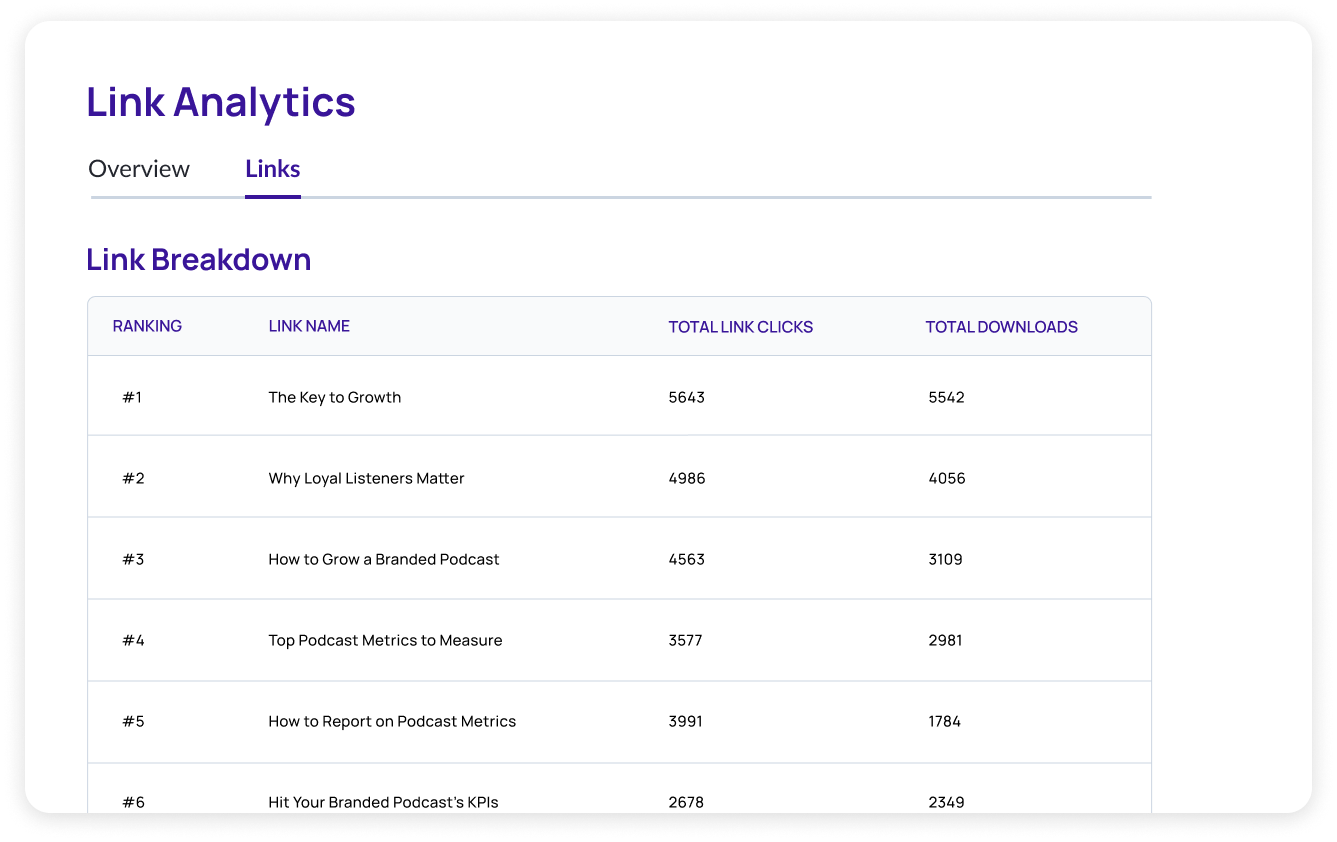Click the 3577 link clicks value
The image size is (1337, 842).
(685, 640)
